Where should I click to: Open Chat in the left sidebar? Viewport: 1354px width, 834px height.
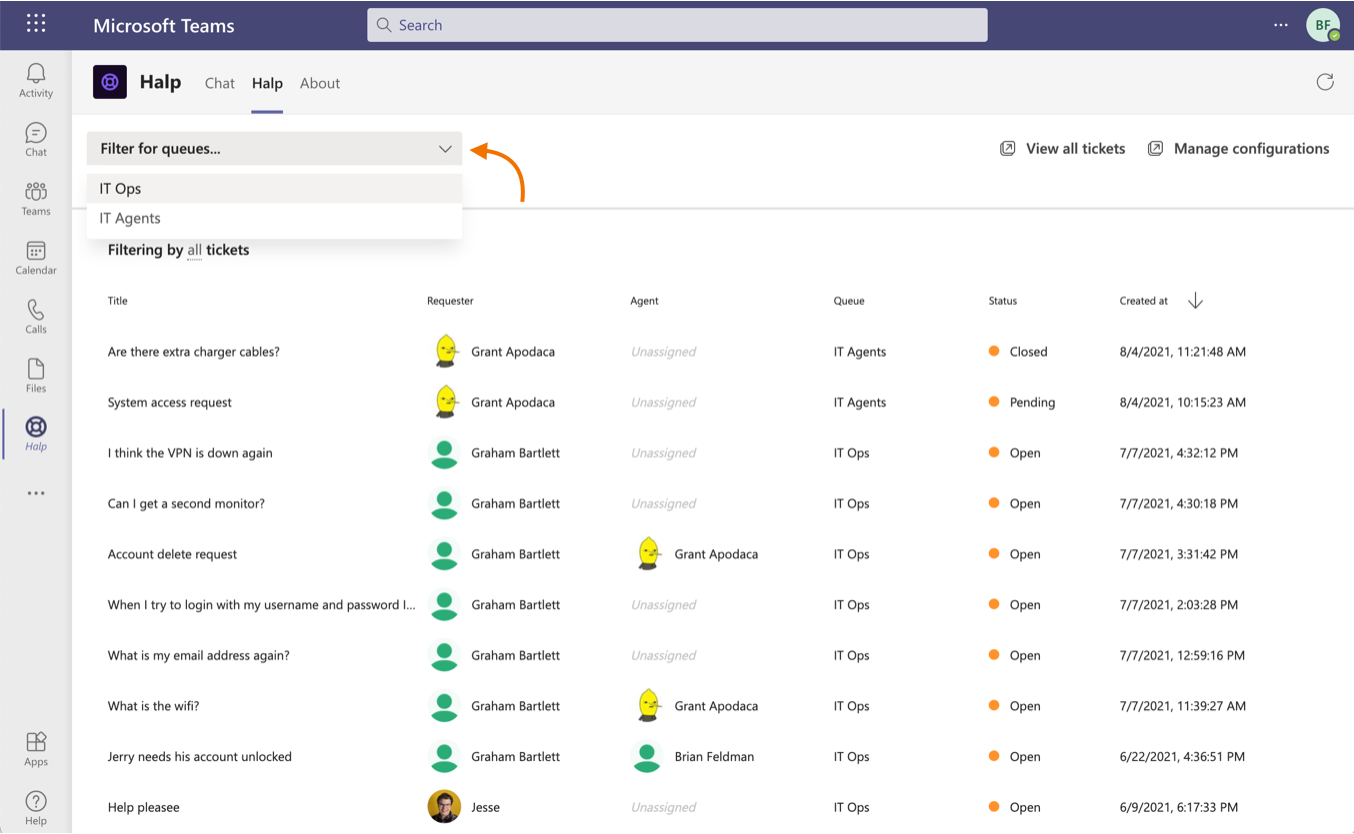click(36, 139)
